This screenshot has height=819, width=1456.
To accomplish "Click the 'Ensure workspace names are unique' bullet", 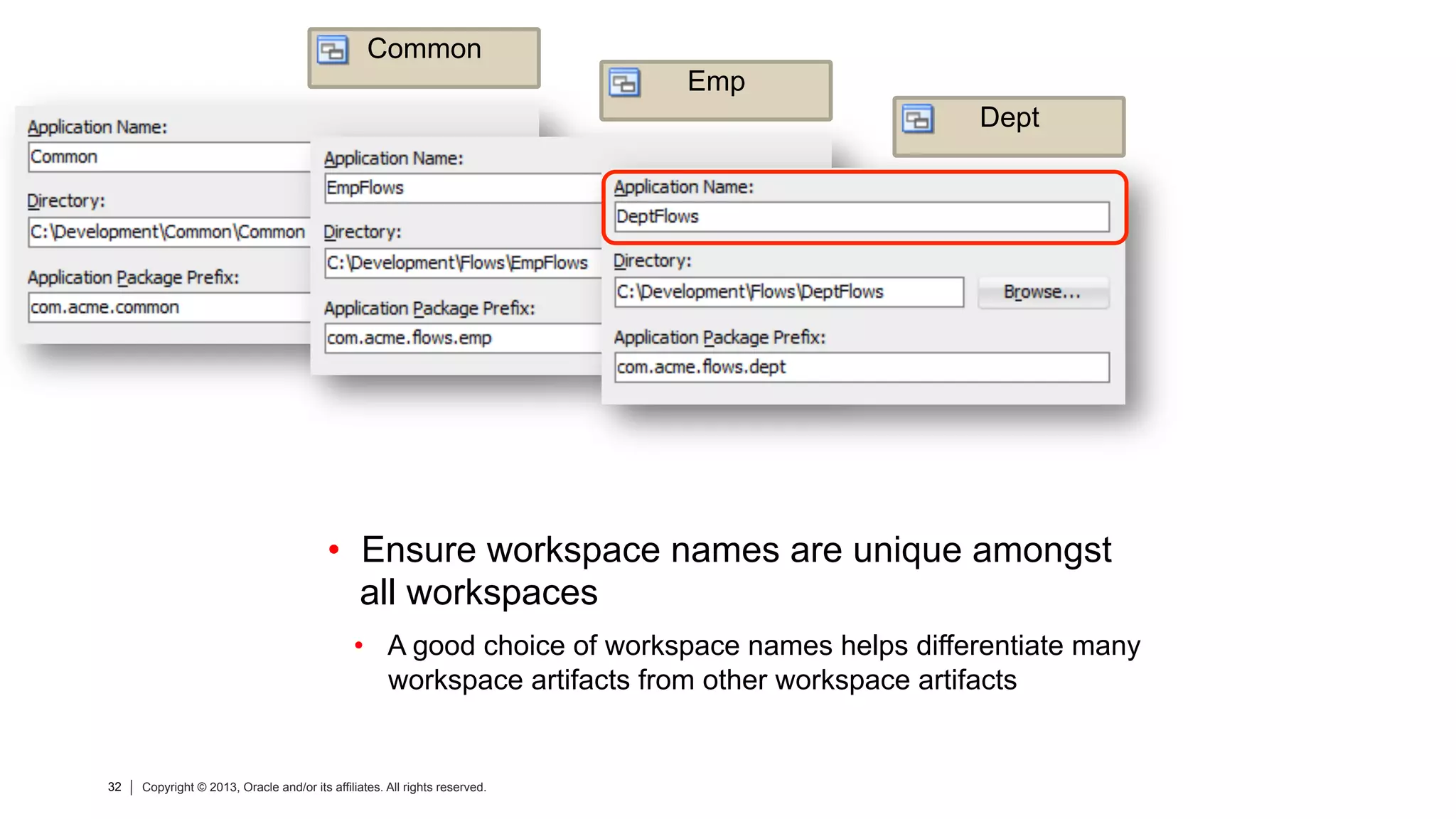I will point(735,571).
